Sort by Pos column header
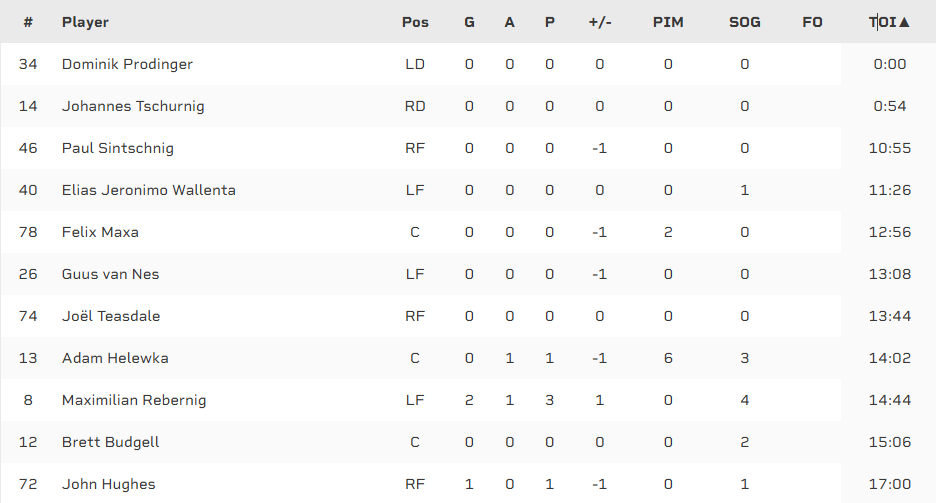936x503 pixels. click(415, 22)
